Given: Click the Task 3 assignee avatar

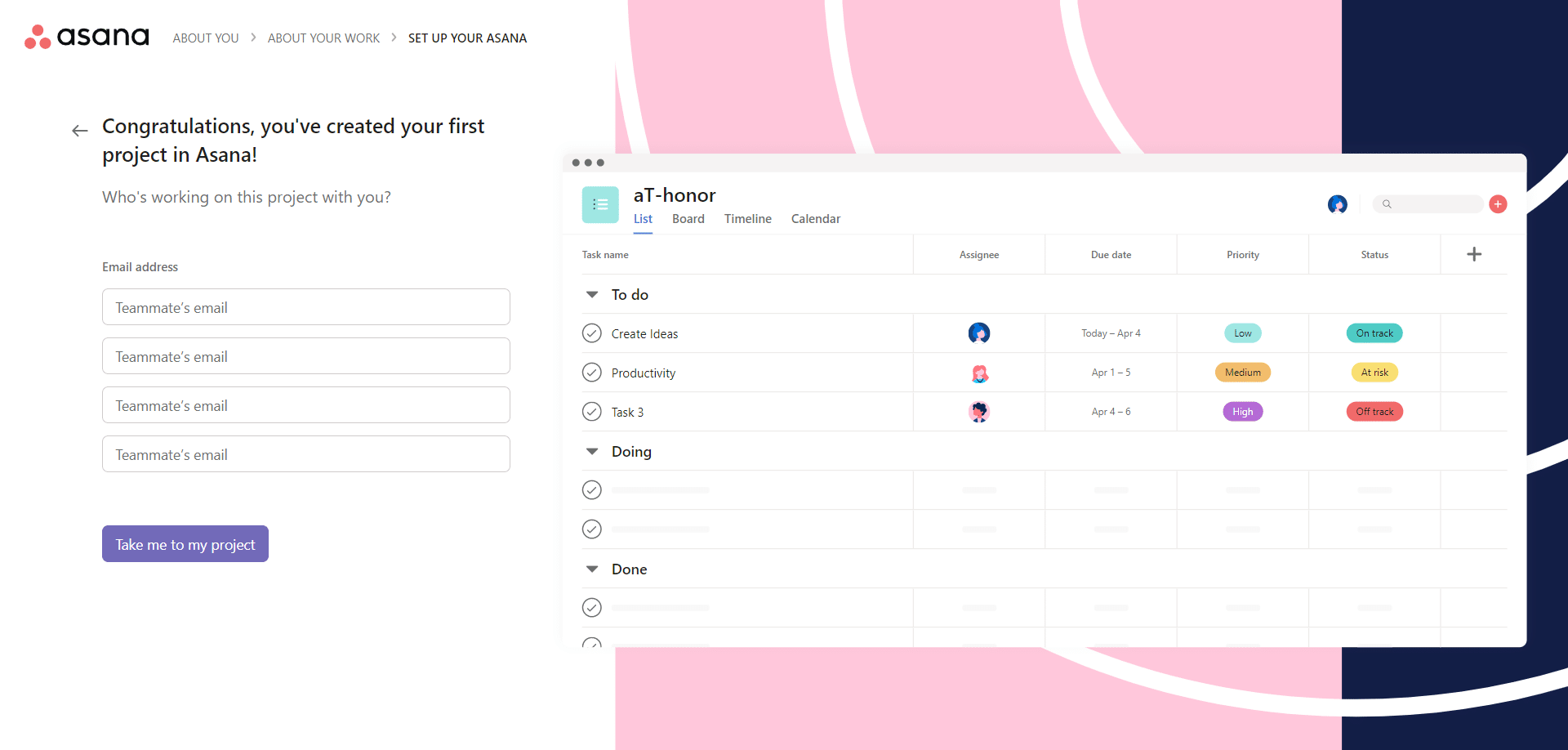Looking at the screenshot, I should (979, 412).
